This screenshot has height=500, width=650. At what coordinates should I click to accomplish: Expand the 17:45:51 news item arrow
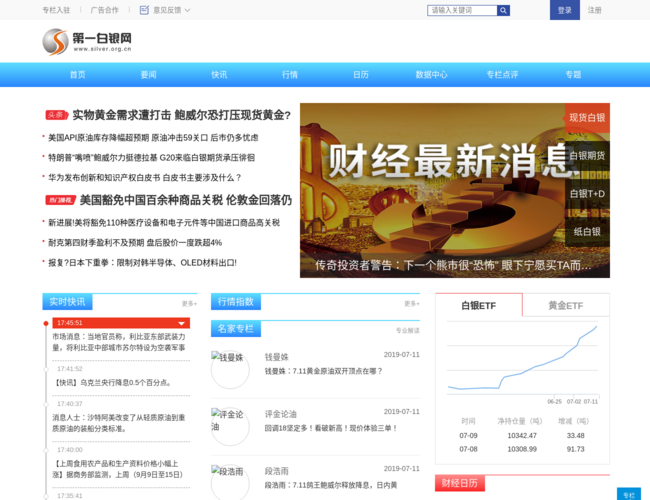pyautogui.click(x=182, y=323)
